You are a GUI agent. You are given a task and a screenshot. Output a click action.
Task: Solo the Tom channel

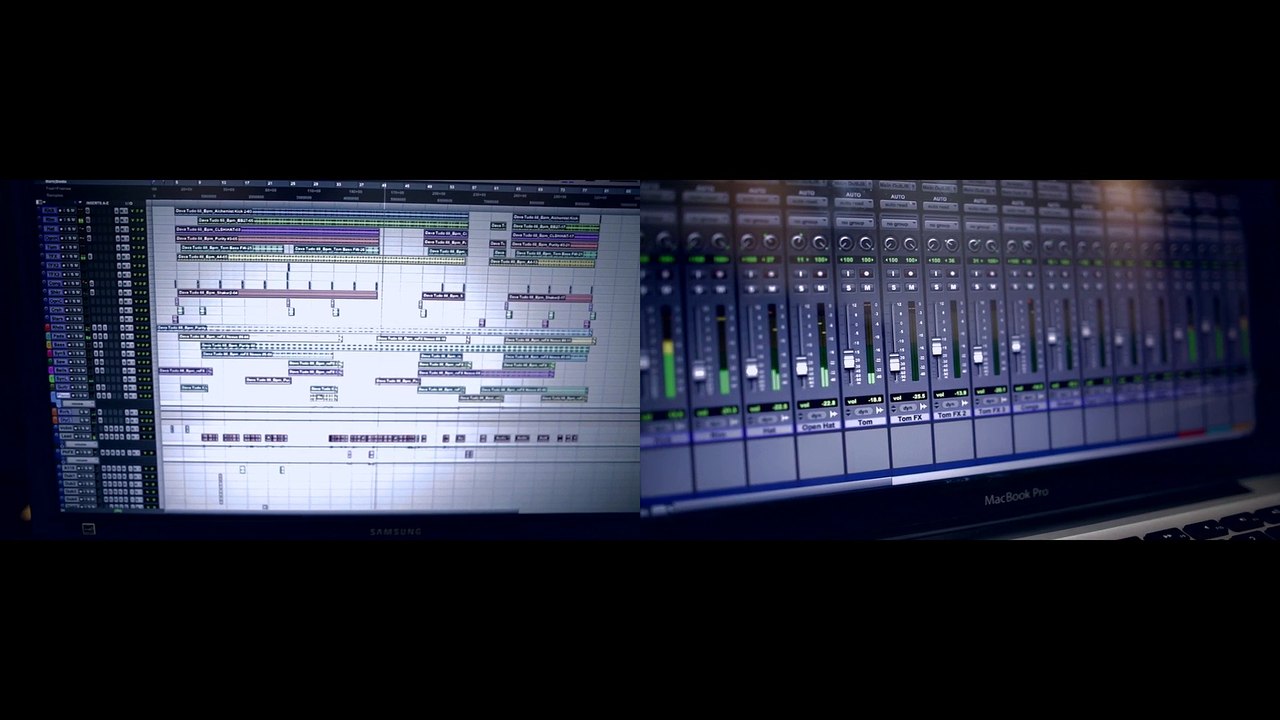click(x=849, y=287)
